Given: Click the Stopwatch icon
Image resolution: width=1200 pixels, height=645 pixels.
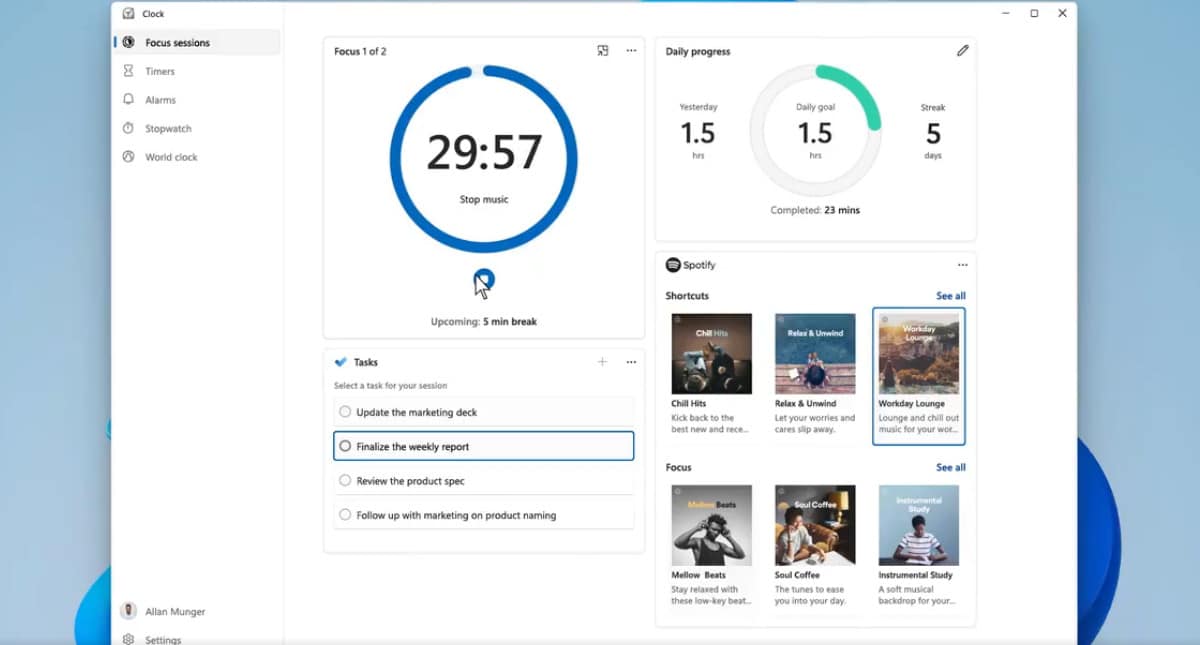Looking at the screenshot, I should [x=128, y=128].
